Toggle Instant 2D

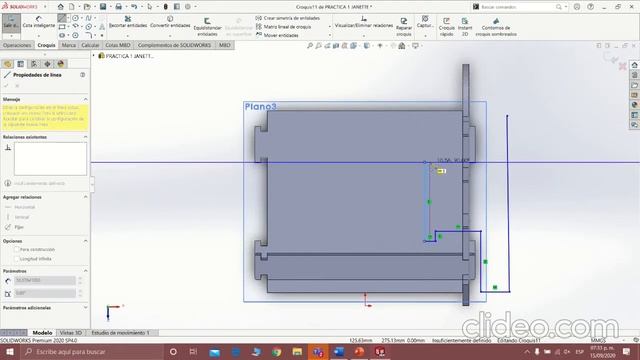[465, 27]
